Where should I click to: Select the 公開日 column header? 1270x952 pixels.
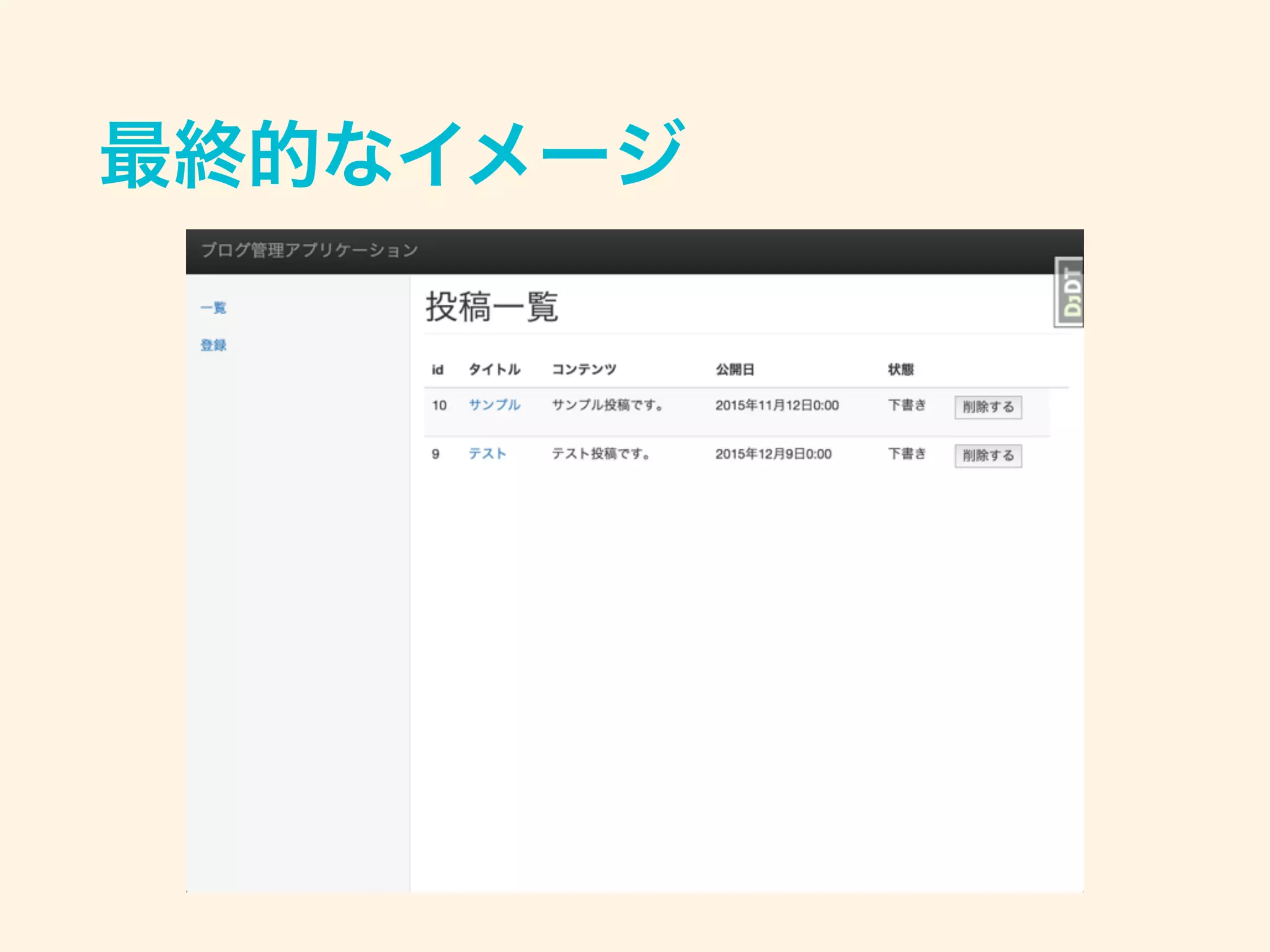(x=735, y=369)
